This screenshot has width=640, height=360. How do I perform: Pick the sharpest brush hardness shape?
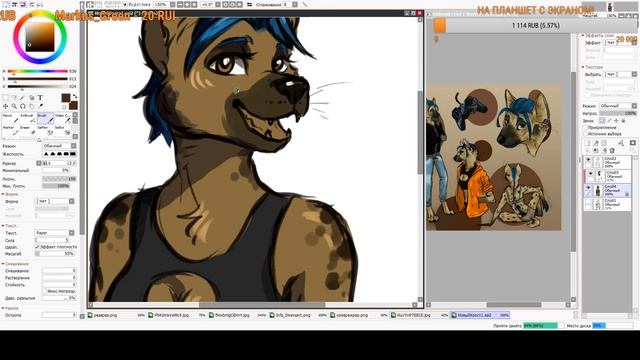73,154
